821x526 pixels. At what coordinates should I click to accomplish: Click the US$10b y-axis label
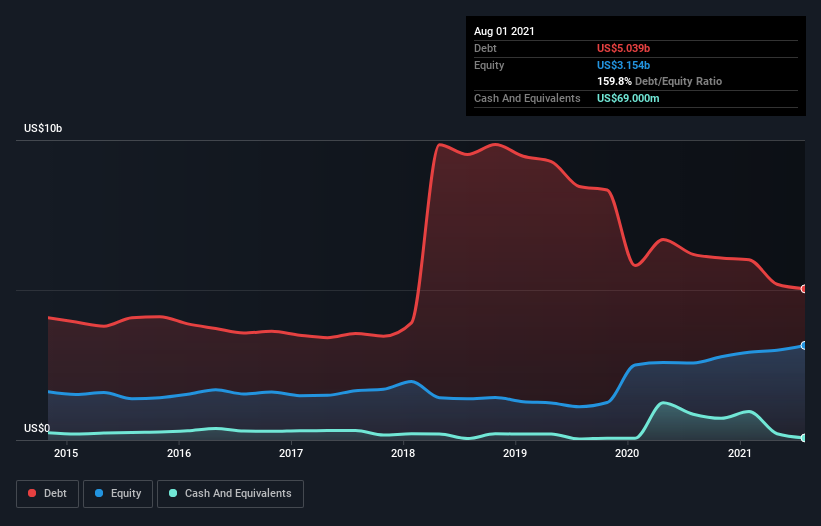point(43,128)
